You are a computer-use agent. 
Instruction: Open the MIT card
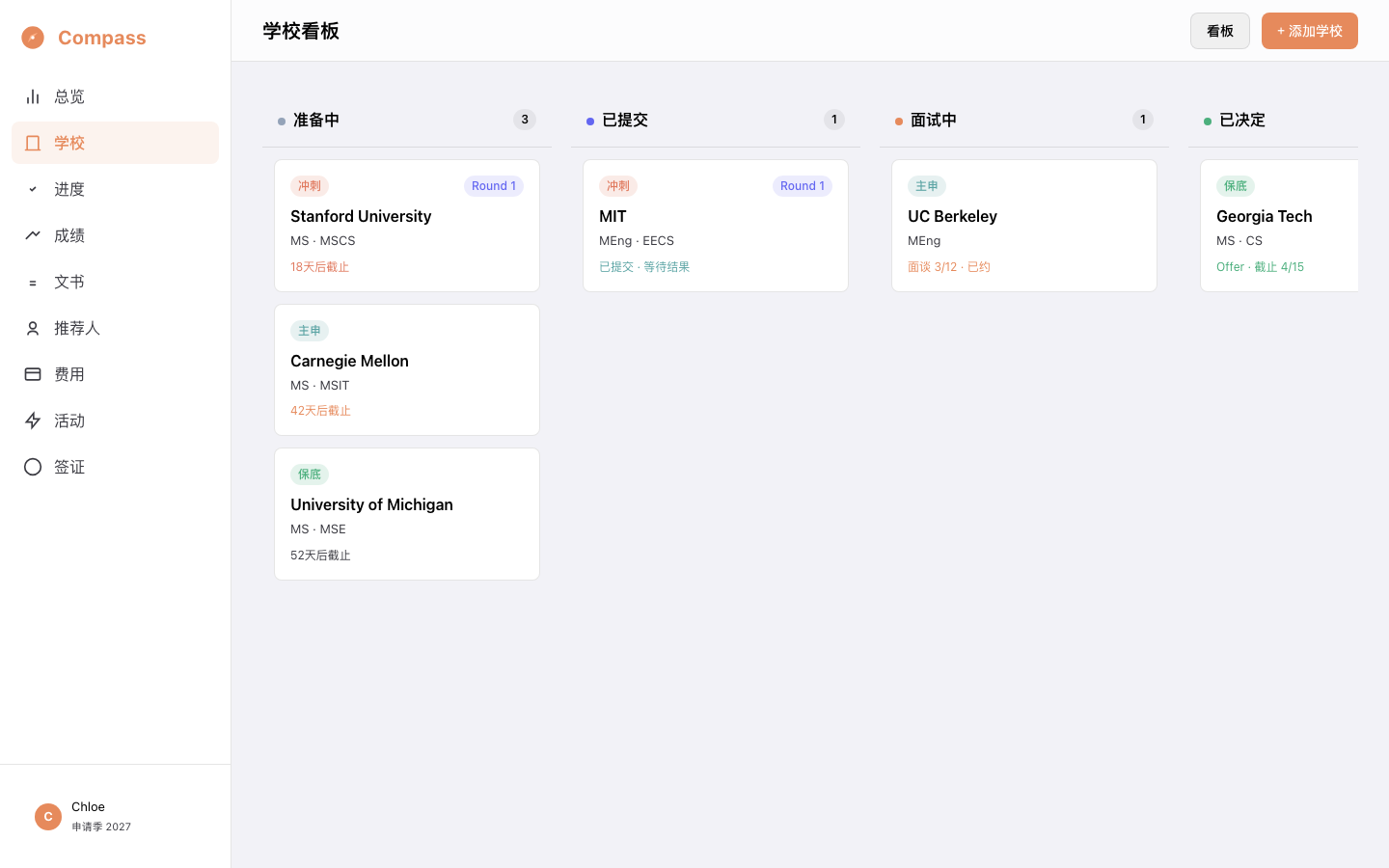[x=716, y=226]
